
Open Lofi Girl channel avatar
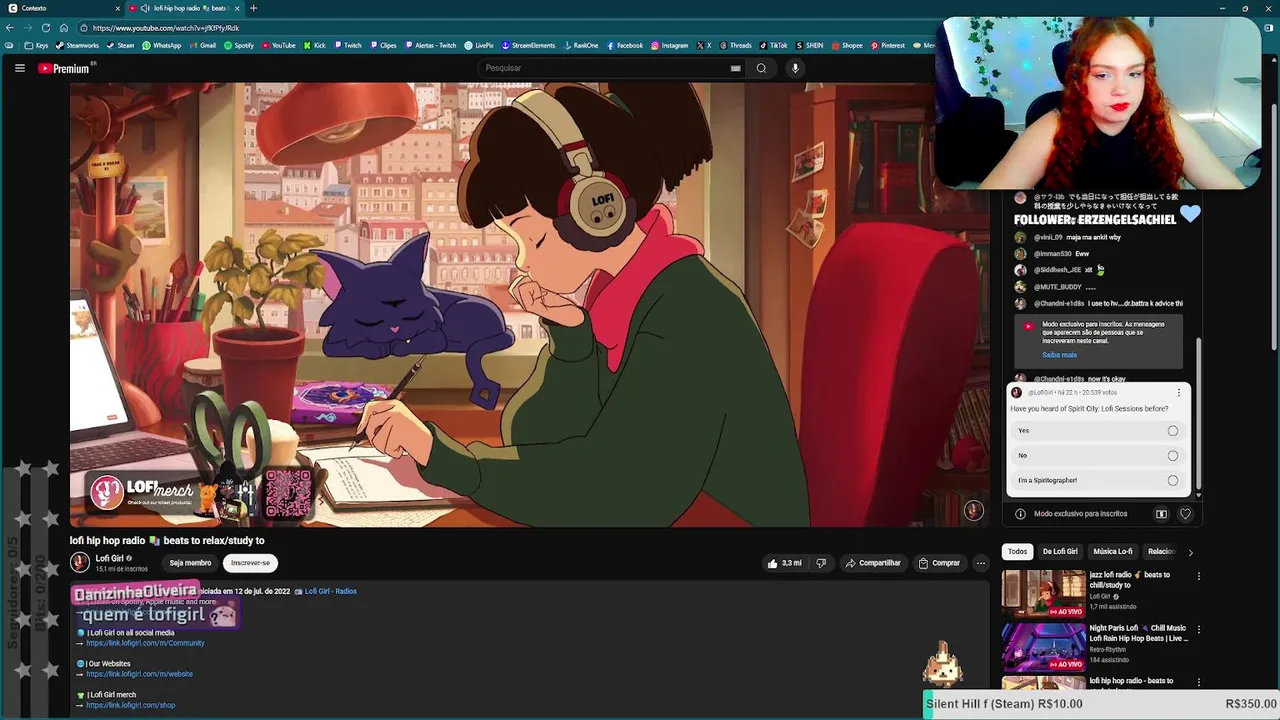click(x=79, y=562)
